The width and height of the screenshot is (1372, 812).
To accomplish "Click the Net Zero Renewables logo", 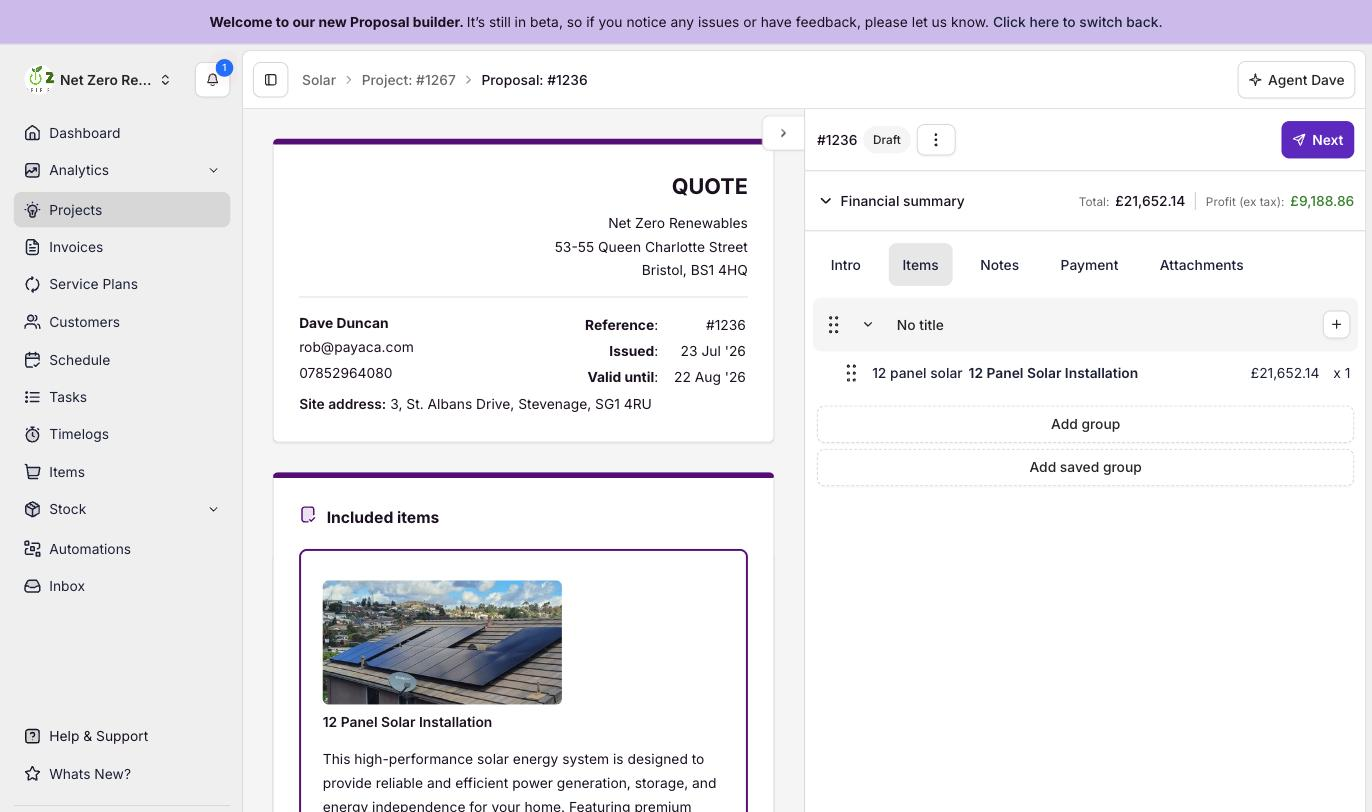I will tap(39, 80).
